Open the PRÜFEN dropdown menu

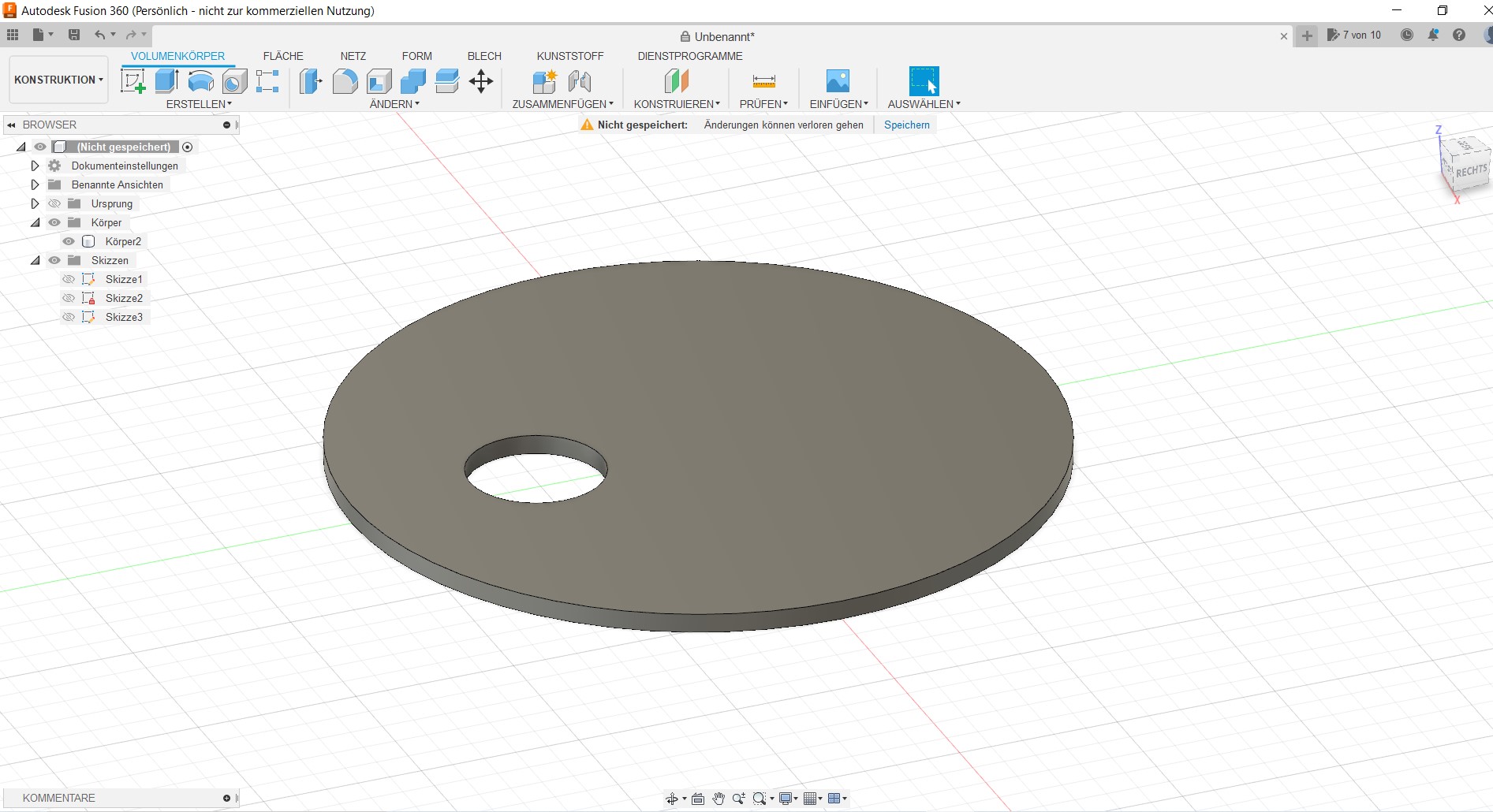point(763,104)
